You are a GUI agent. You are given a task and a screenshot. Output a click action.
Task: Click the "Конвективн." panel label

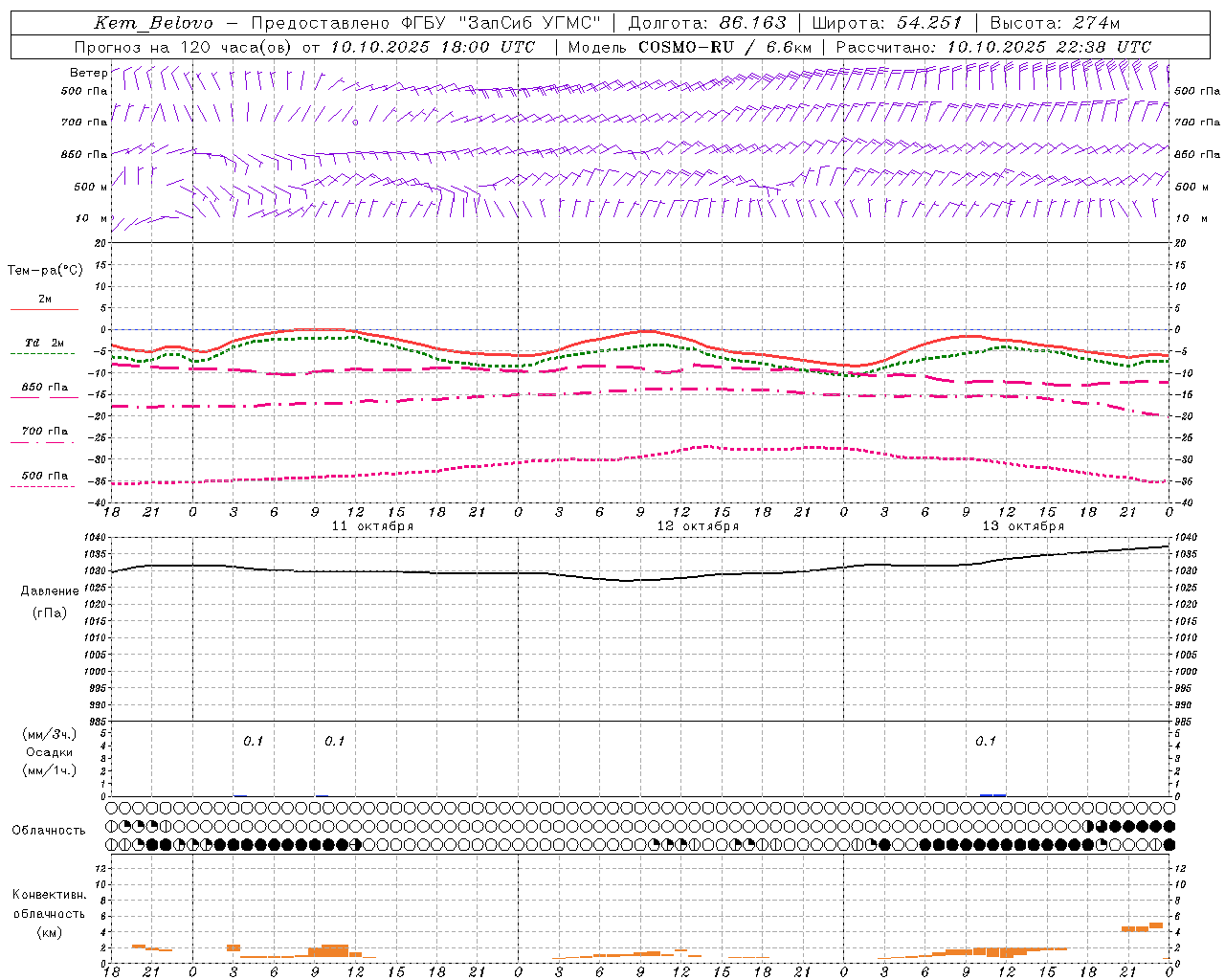pos(50,895)
